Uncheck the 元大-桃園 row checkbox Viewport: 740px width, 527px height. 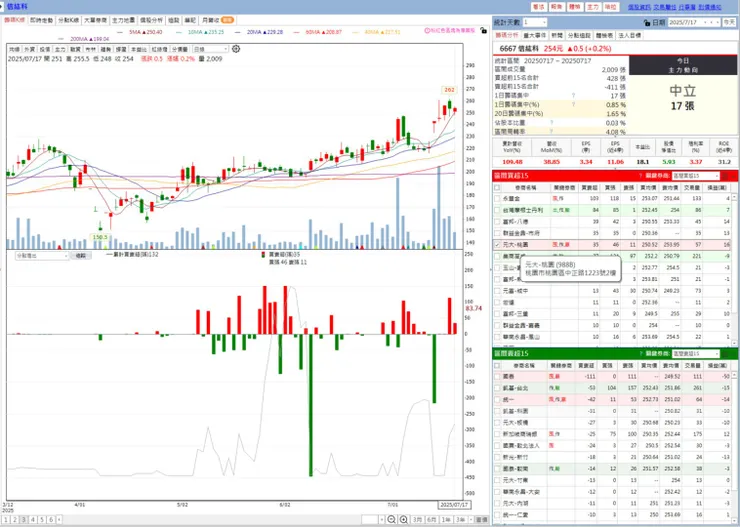(497, 245)
